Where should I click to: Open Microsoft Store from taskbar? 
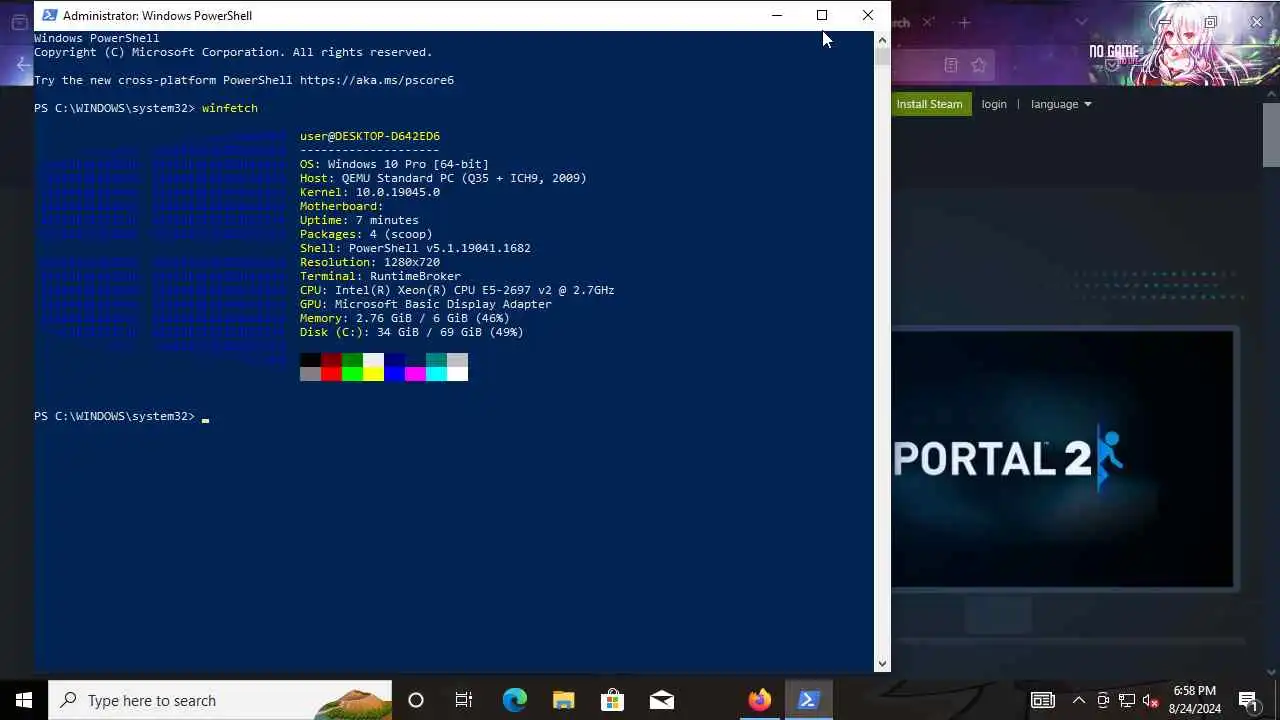coord(612,700)
